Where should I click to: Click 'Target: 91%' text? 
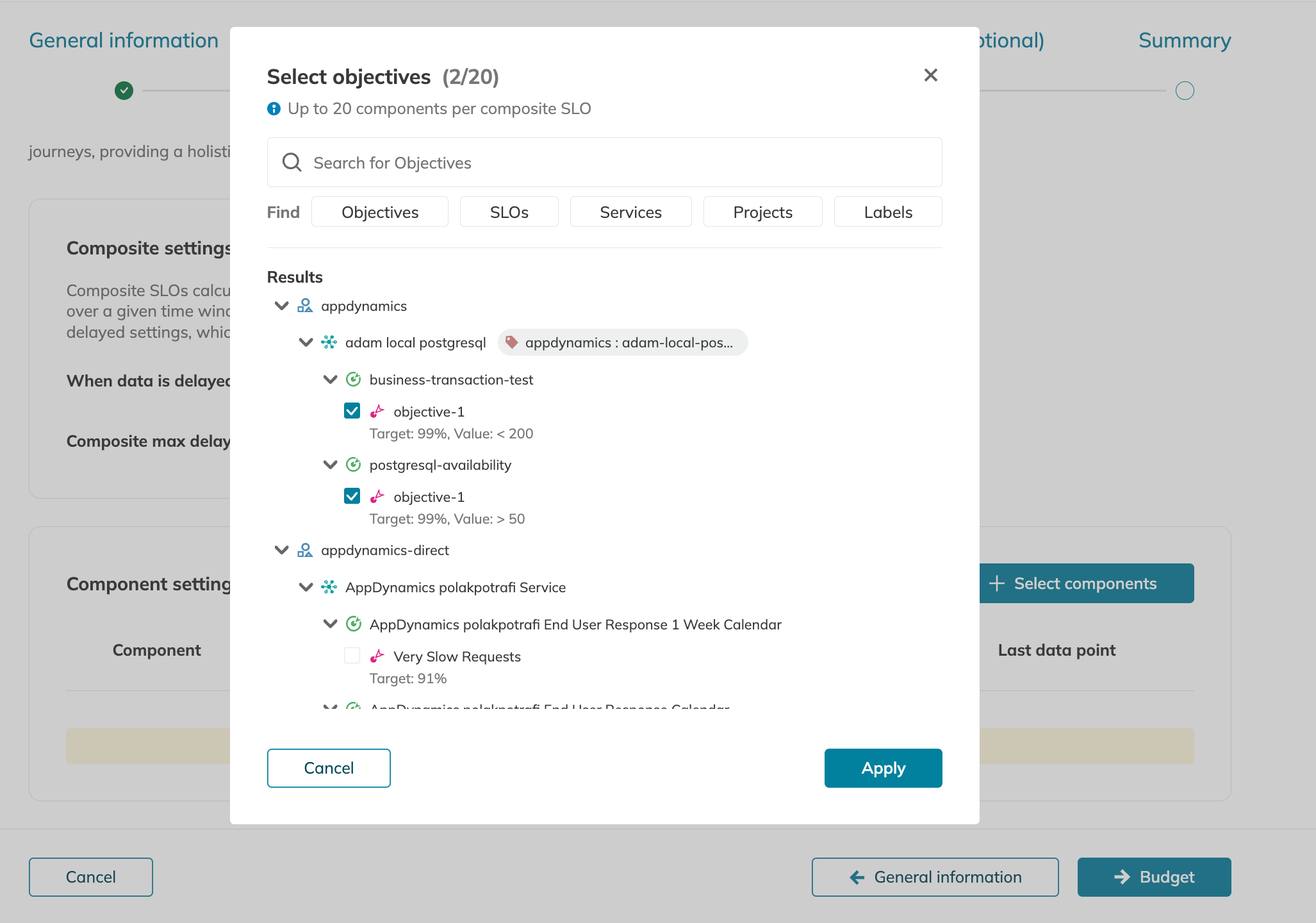point(408,678)
